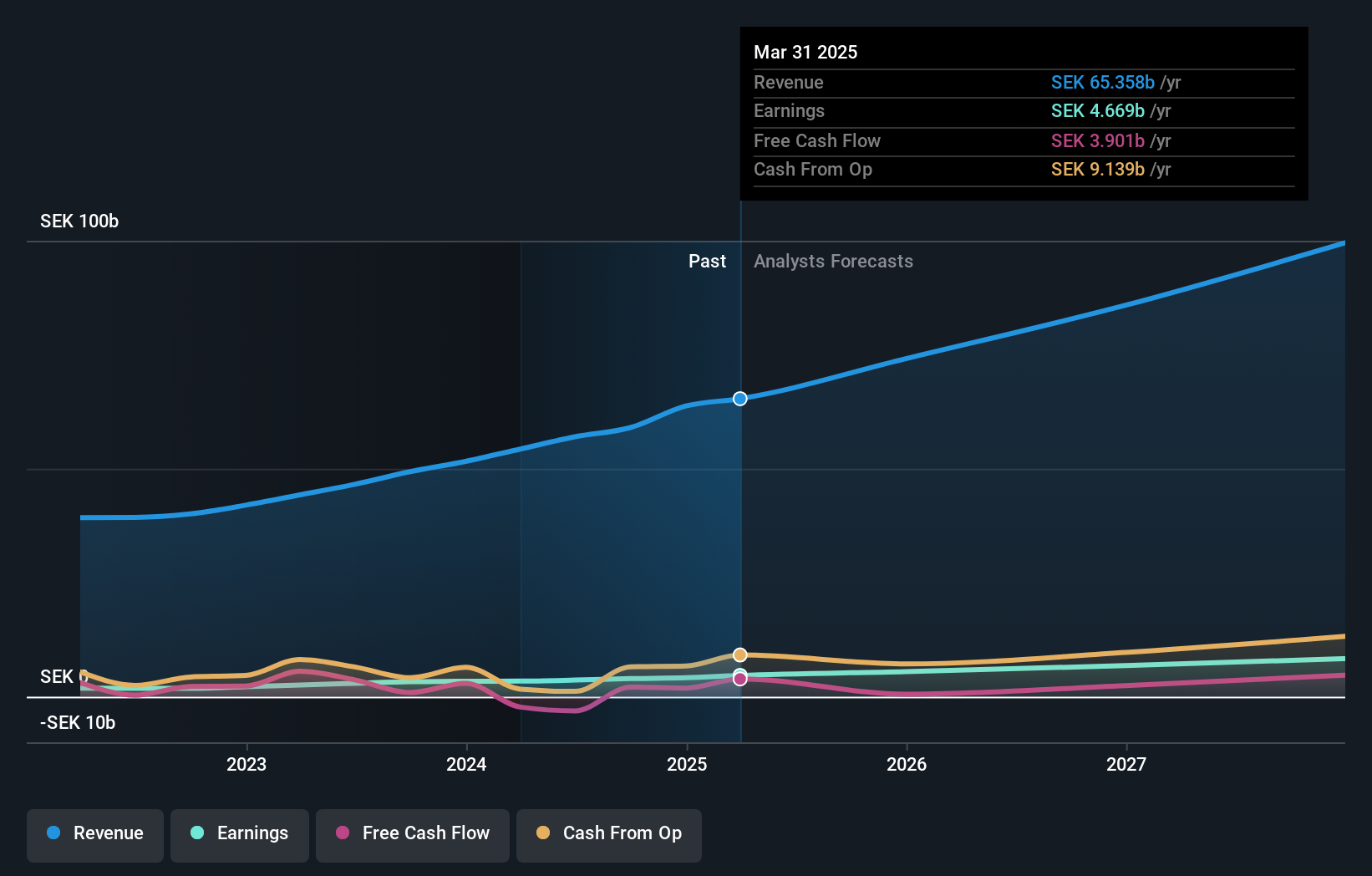Click the yellow Cash From Op chart marker
The width and height of the screenshot is (1372, 876).
pyautogui.click(x=739, y=654)
